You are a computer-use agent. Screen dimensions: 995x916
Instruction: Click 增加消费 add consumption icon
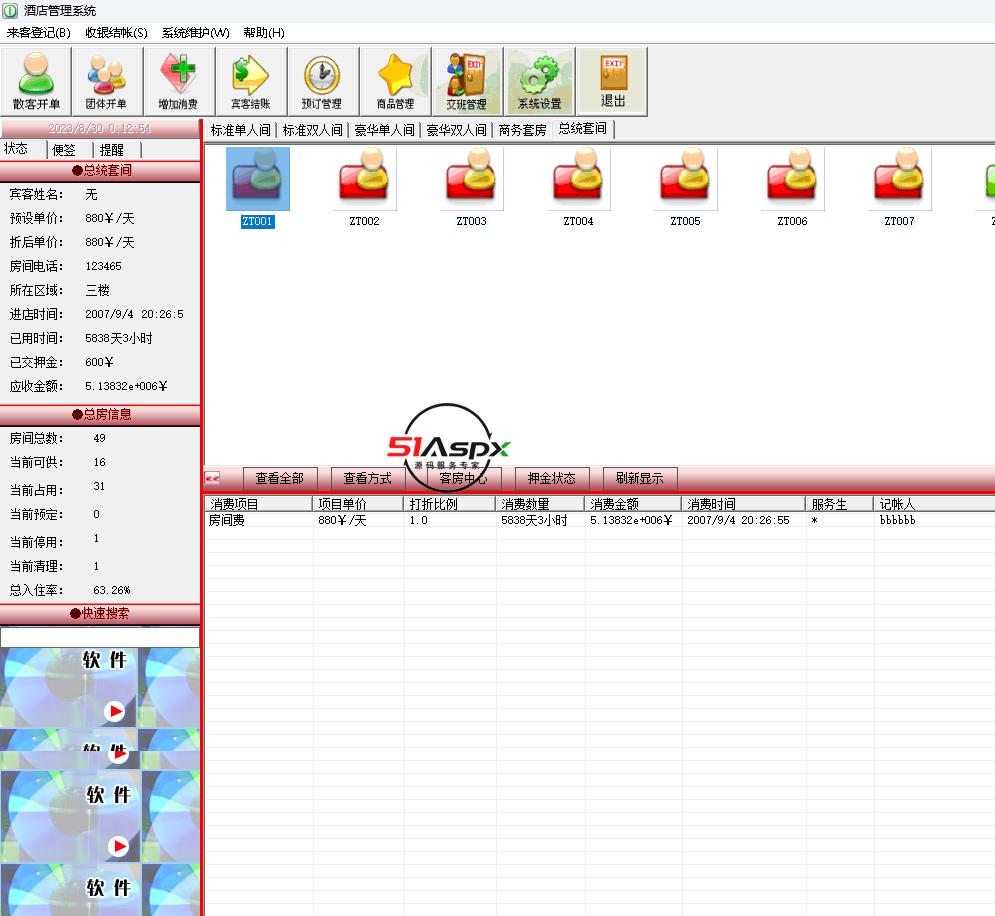click(179, 81)
